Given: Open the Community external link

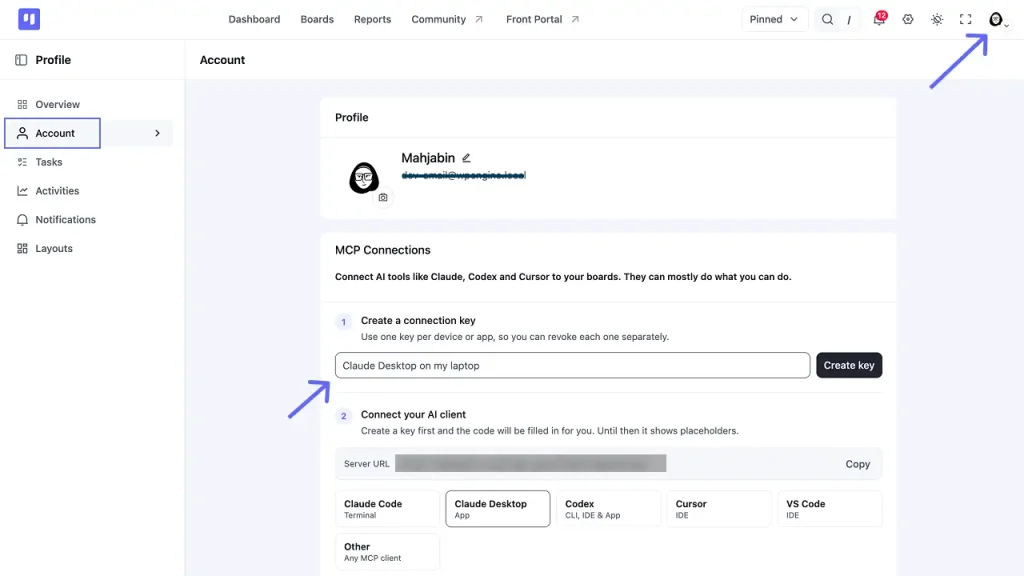Looking at the screenshot, I should (447, 19).
